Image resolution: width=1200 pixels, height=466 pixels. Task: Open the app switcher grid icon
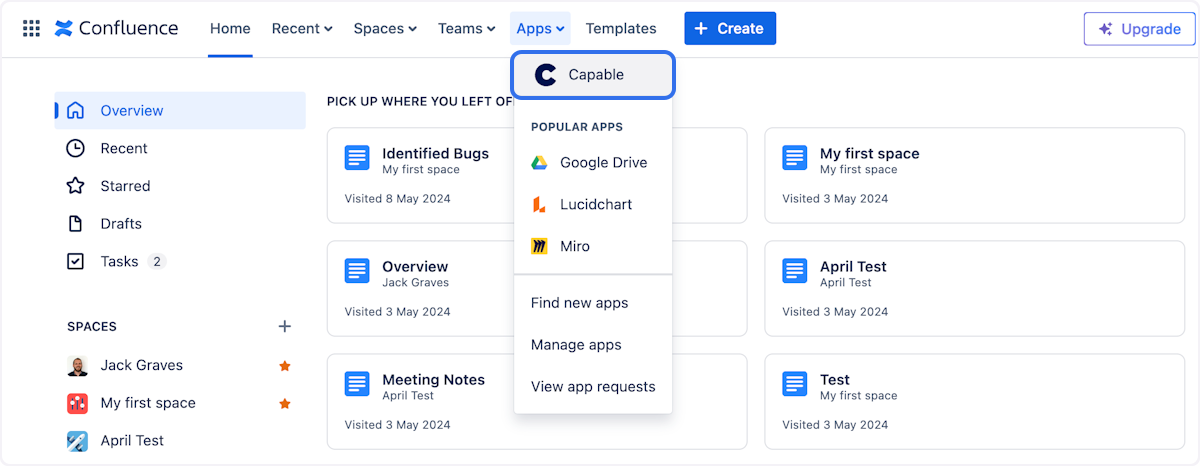click(x=31, y=28)
